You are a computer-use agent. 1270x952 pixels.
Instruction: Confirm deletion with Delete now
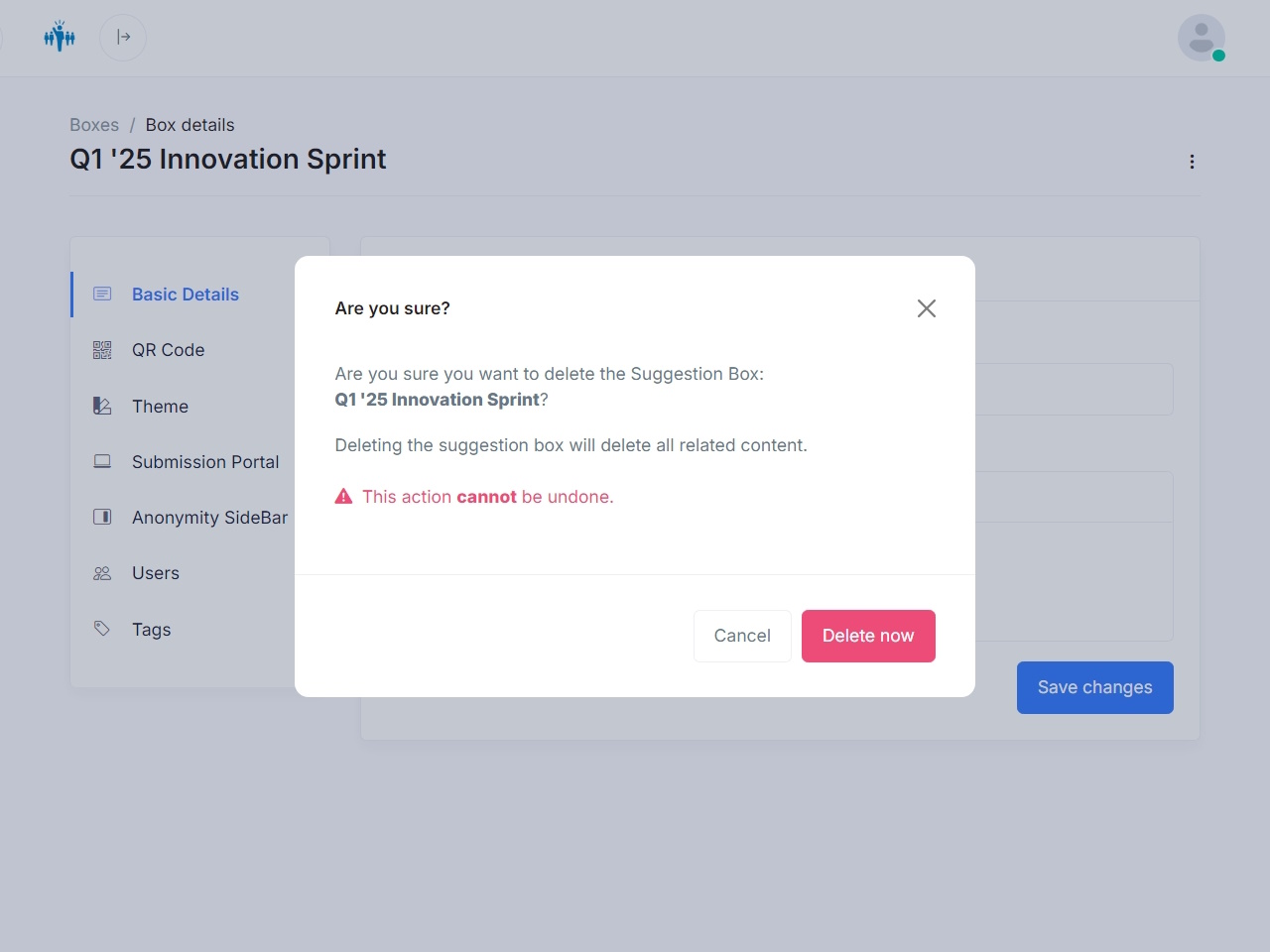[868, 636]
